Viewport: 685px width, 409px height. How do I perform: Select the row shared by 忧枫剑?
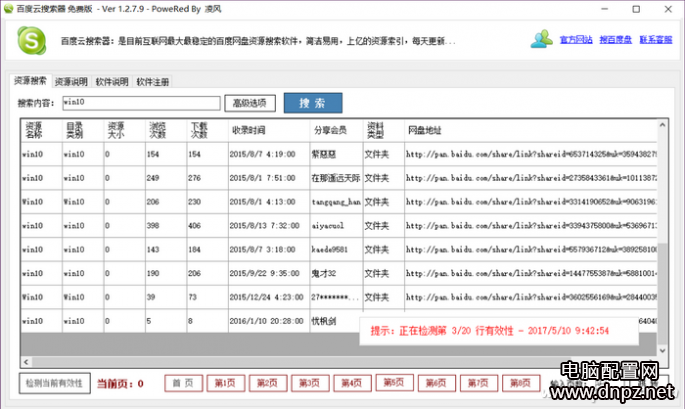339,321
